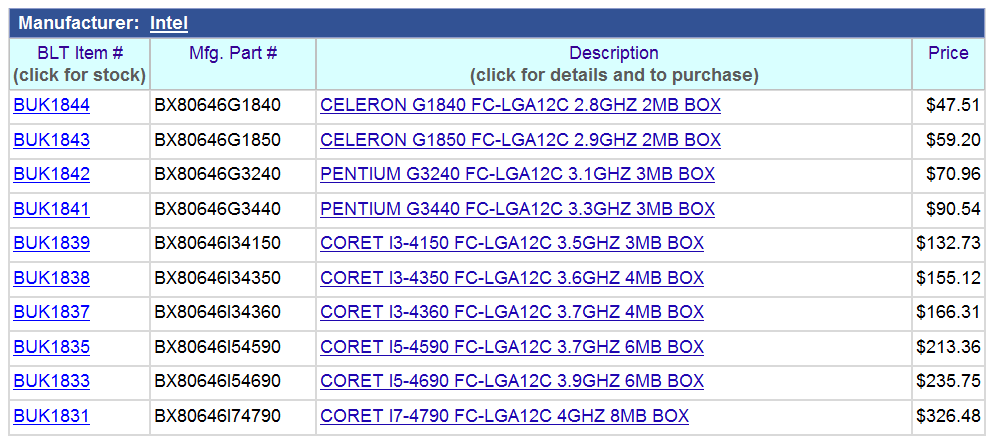Purchase the Core i3-4150 3.5GHz

tap(512, 243)
